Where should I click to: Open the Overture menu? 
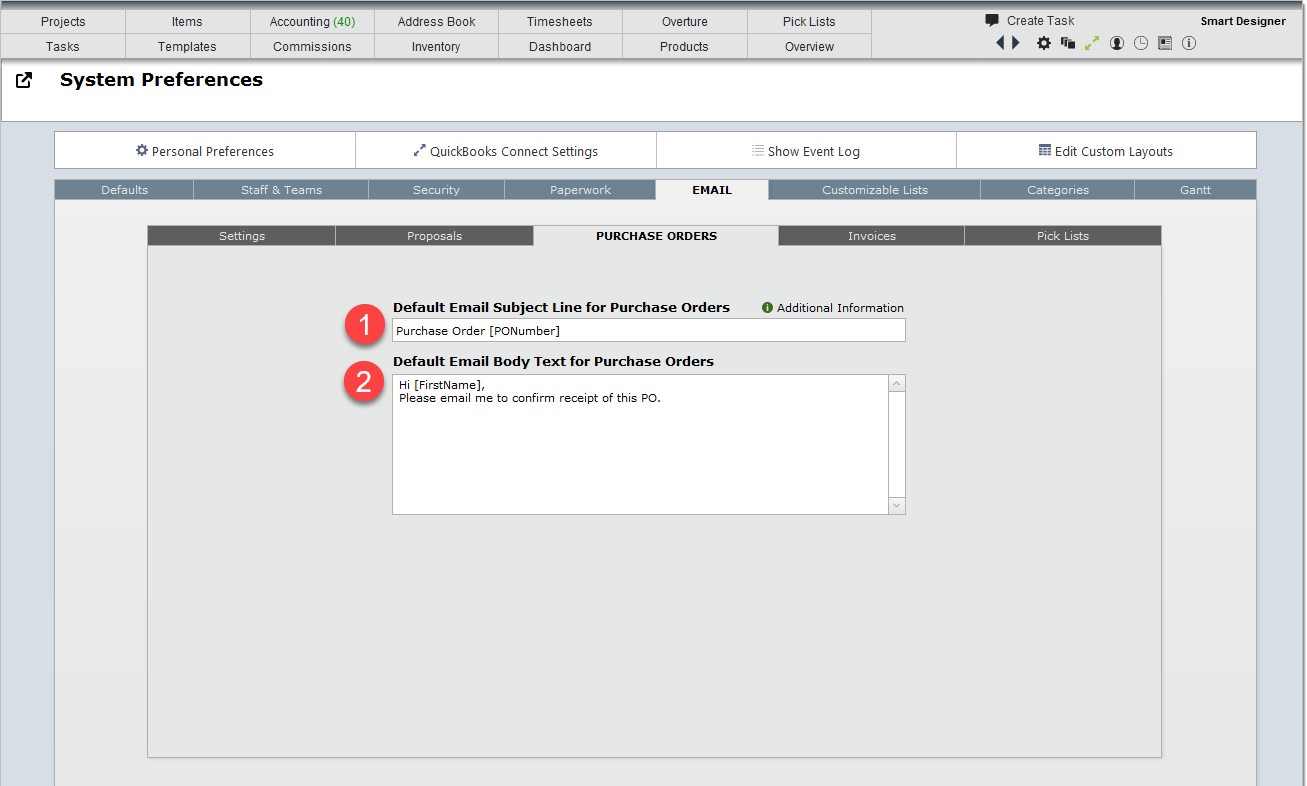point(685,21)
